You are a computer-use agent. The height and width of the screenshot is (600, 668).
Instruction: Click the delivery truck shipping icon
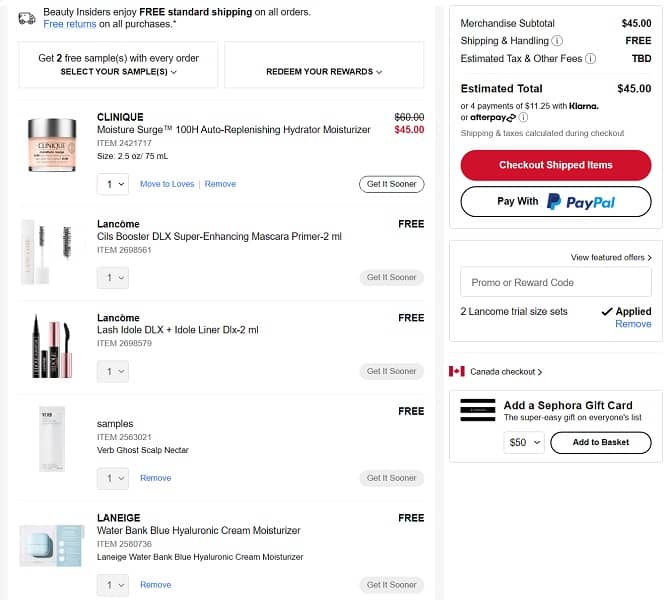(x=27, y=17)
